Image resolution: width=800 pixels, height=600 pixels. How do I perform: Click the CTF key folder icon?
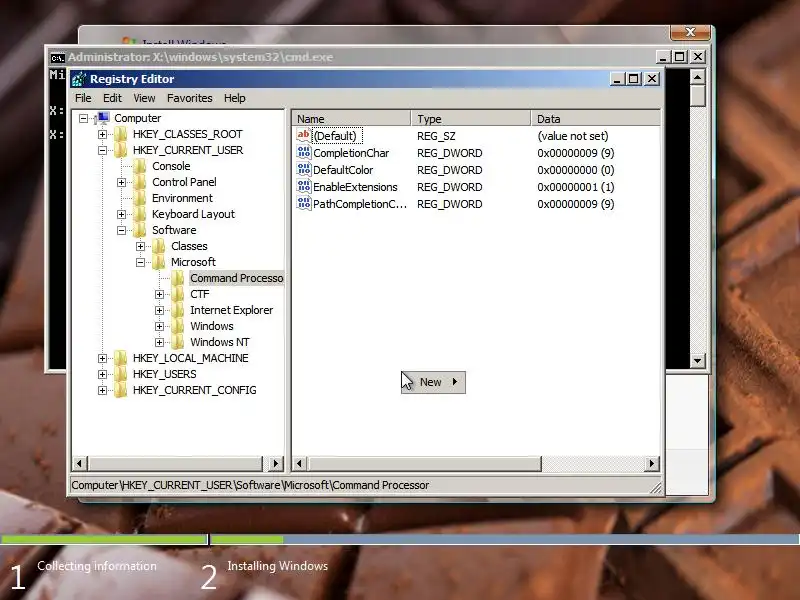178,294
